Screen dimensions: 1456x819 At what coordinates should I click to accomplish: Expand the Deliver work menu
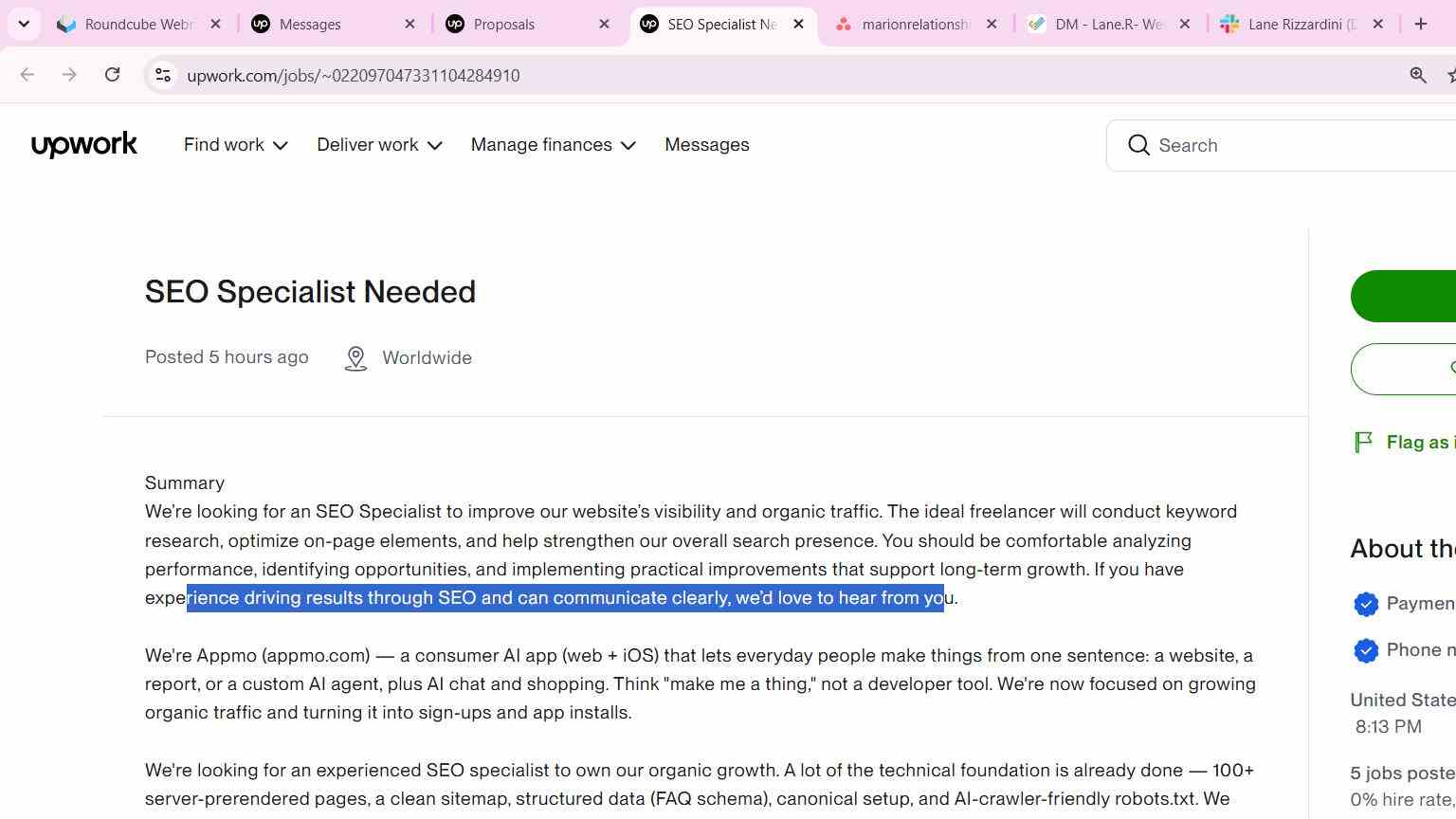379,145
